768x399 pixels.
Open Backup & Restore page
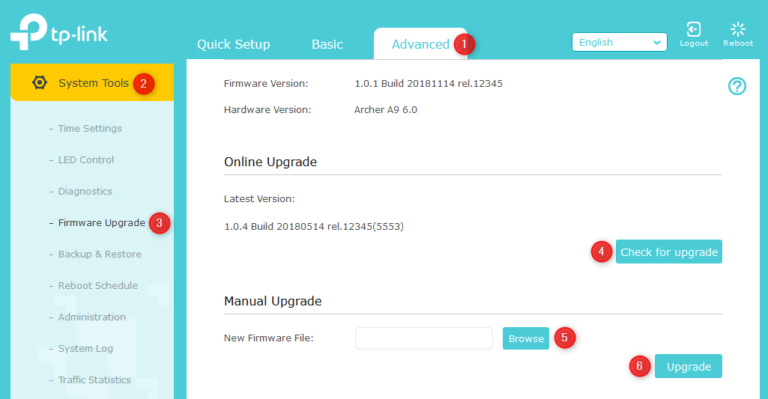pos(99,254)
